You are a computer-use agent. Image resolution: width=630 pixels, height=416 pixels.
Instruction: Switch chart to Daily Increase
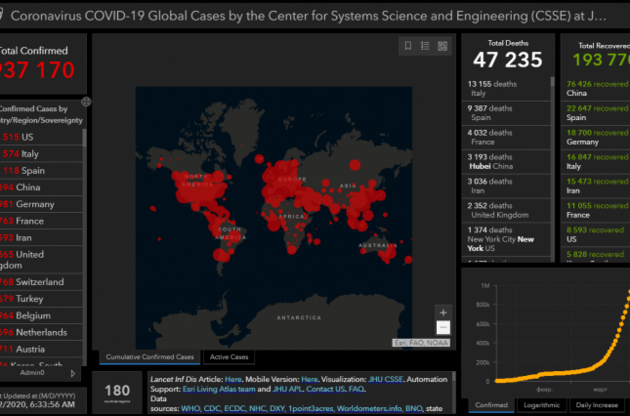pos(598,405)
